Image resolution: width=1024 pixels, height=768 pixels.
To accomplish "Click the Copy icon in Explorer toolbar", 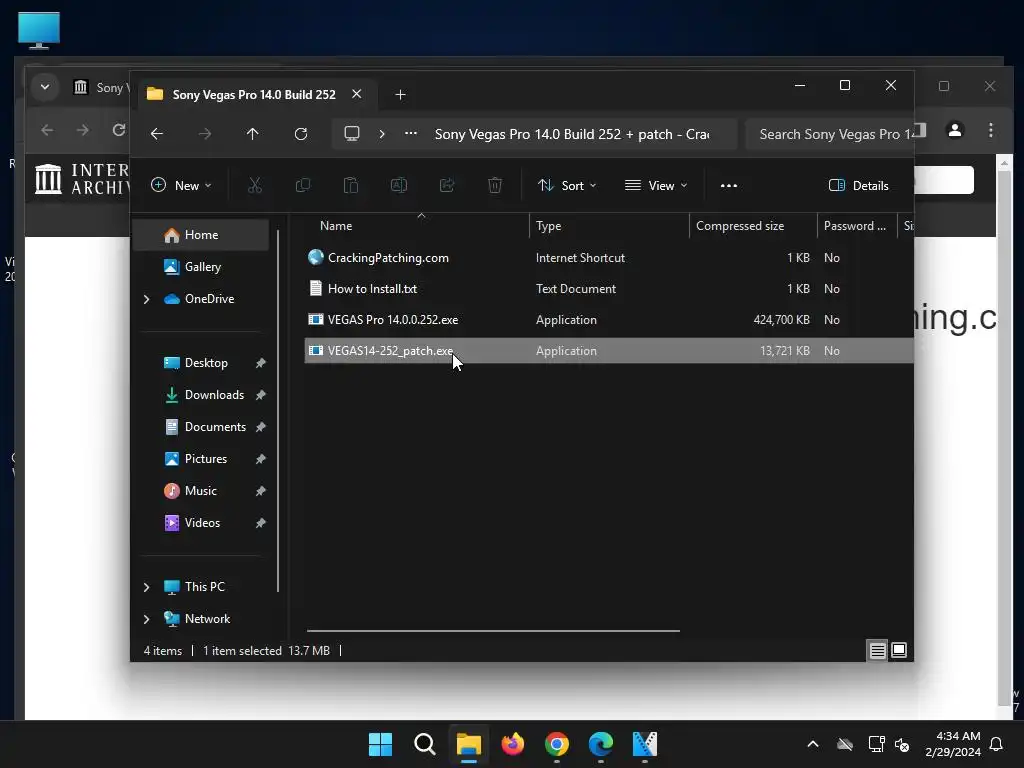I will tap(302, 185).
